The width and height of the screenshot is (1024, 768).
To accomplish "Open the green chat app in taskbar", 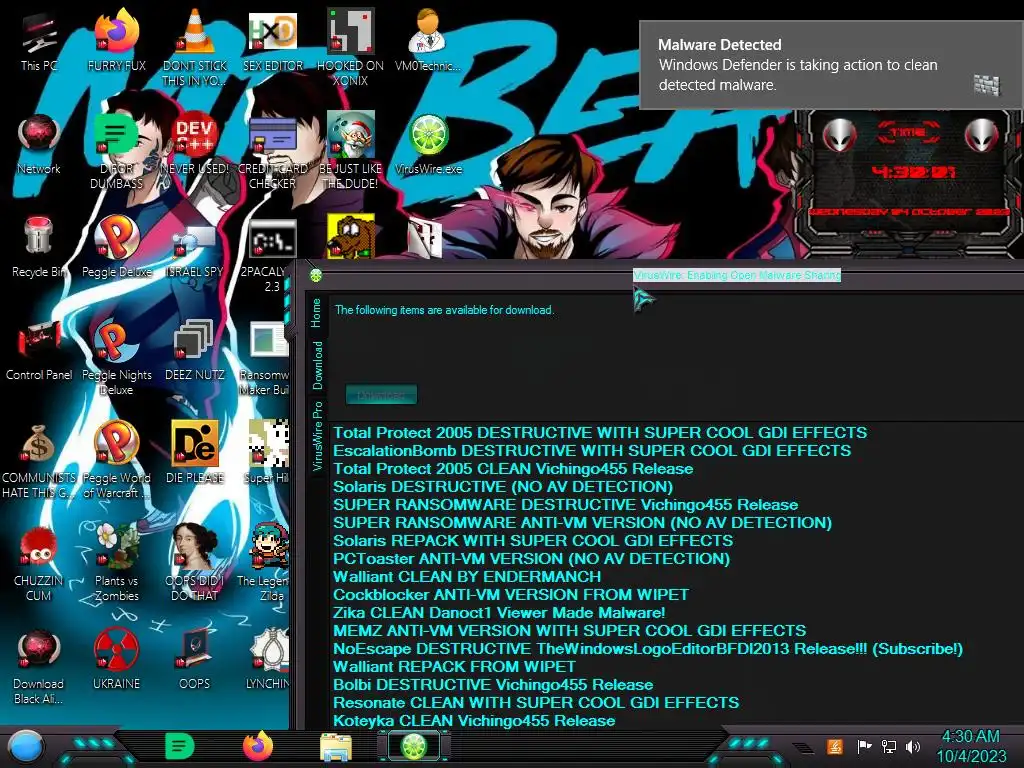I will 180,746.
